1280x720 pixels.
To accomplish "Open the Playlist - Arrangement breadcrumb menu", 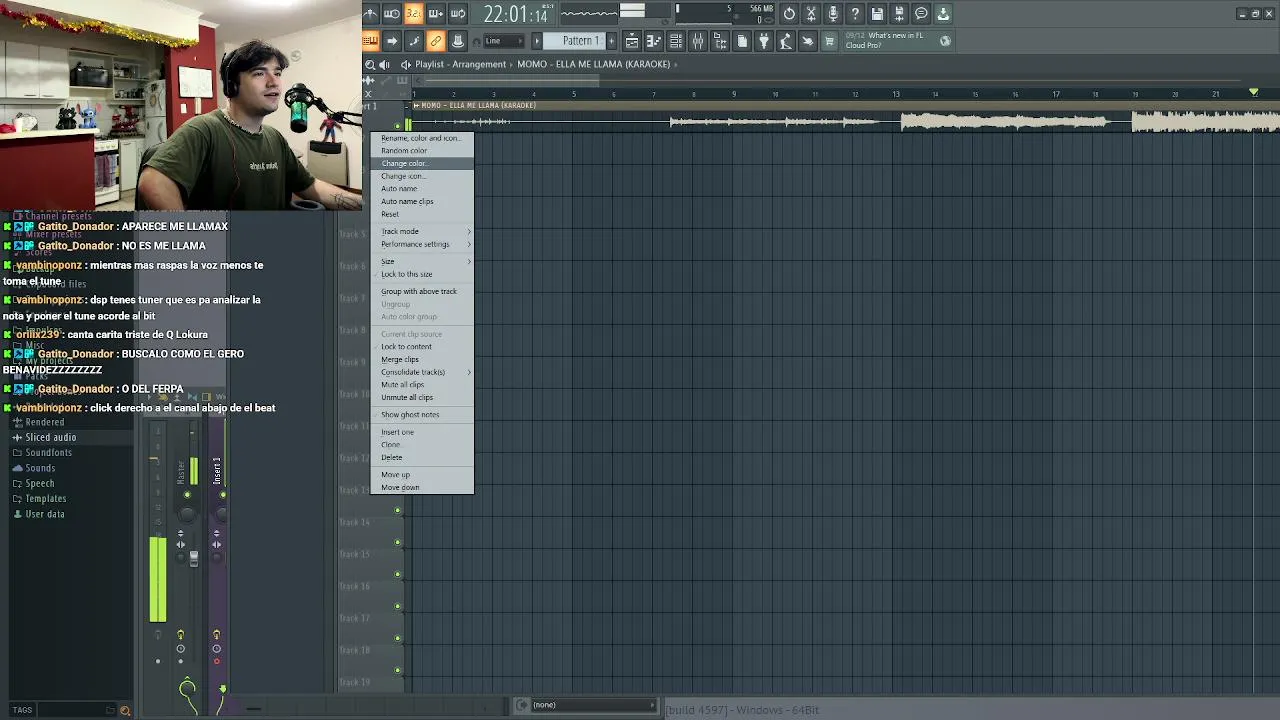I will click(x=460, y=64).
